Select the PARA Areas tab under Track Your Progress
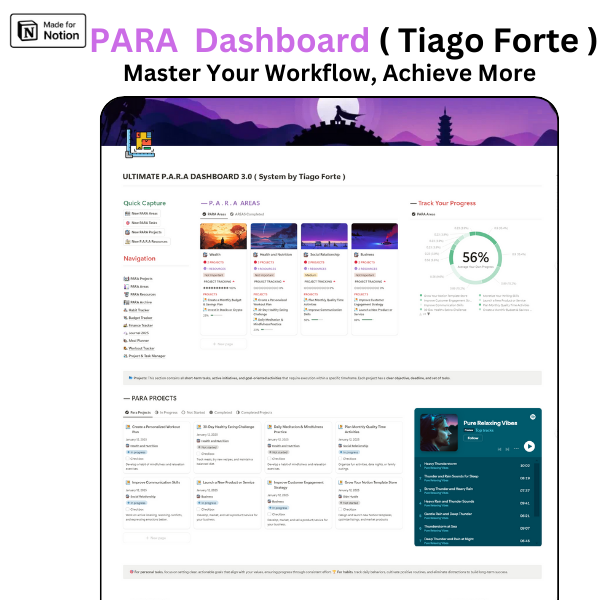This screenshot has height=600, width=600. [424, 214]
